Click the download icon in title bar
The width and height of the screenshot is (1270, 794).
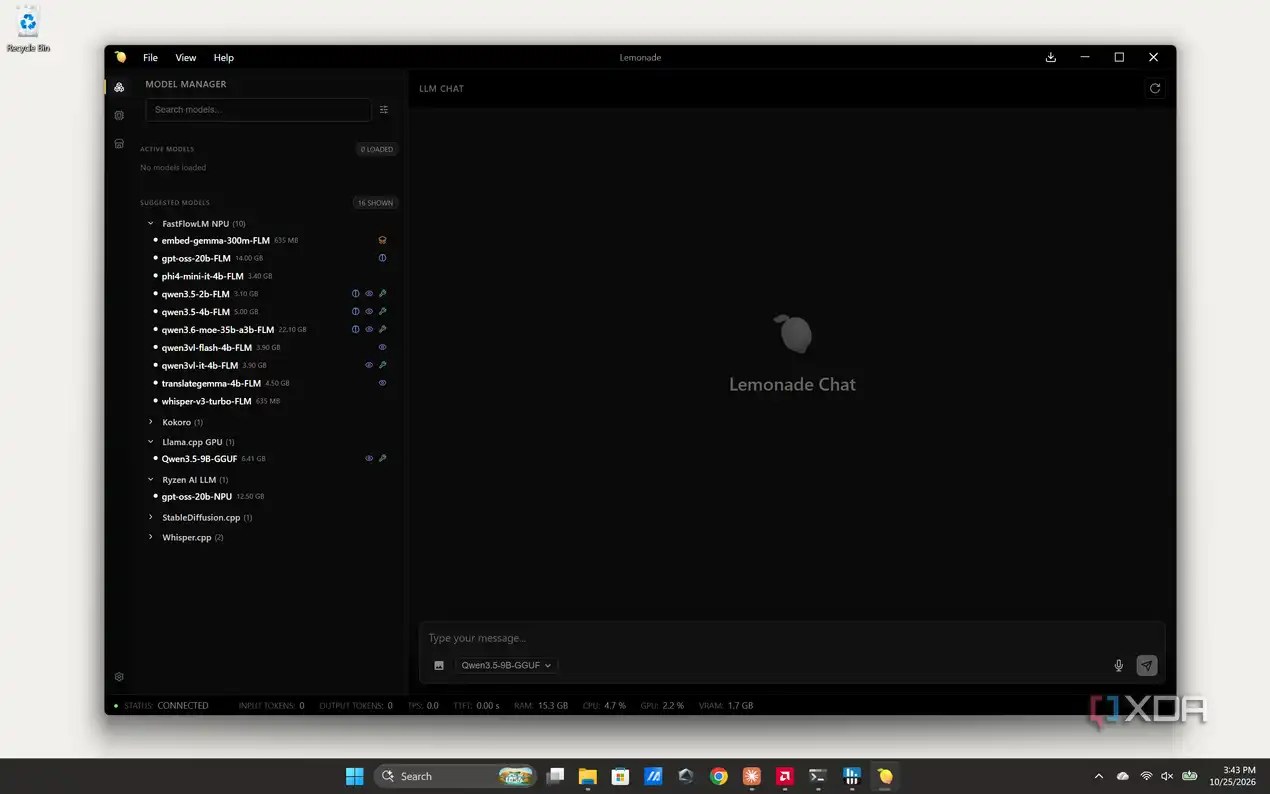1051,58
